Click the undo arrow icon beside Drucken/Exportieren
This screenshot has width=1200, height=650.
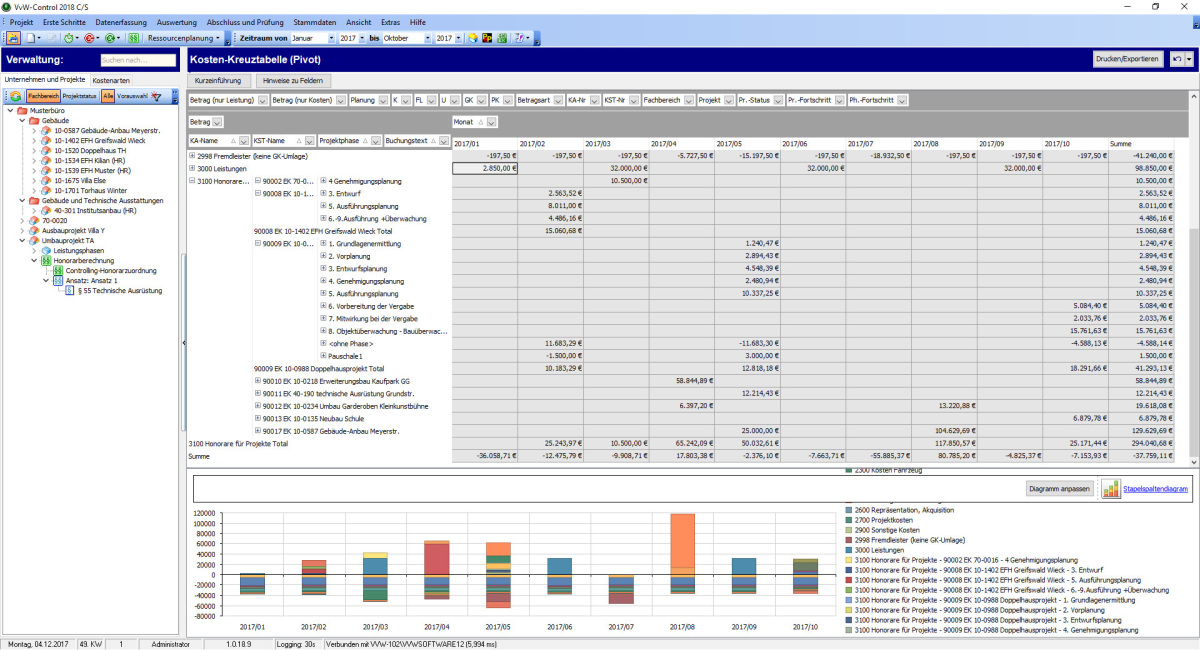pyautogui.click(x=1176, y=59)
